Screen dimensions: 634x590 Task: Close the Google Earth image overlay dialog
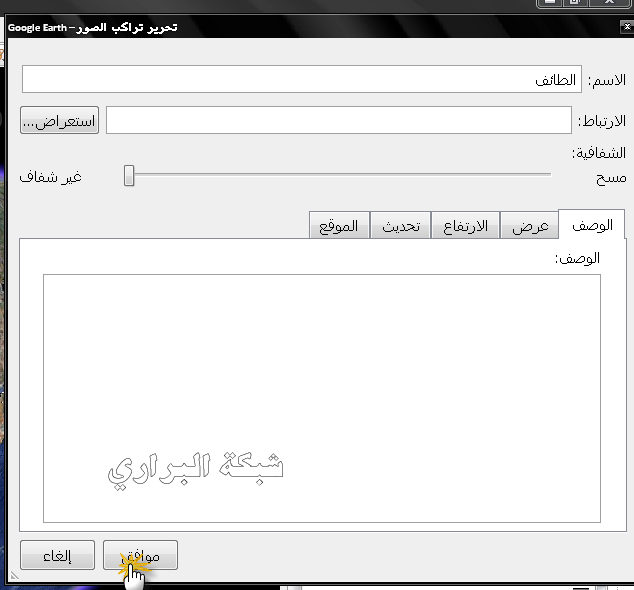627,27
